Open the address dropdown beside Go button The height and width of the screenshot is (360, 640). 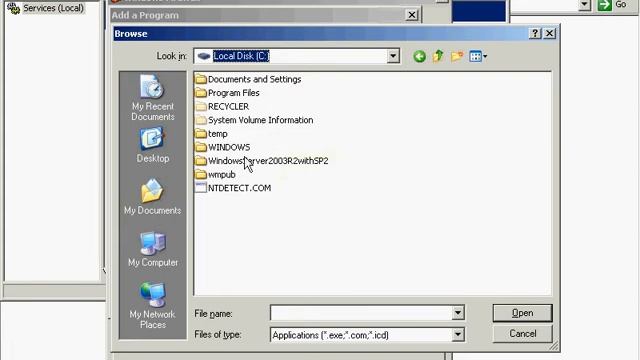pos(584,4)
